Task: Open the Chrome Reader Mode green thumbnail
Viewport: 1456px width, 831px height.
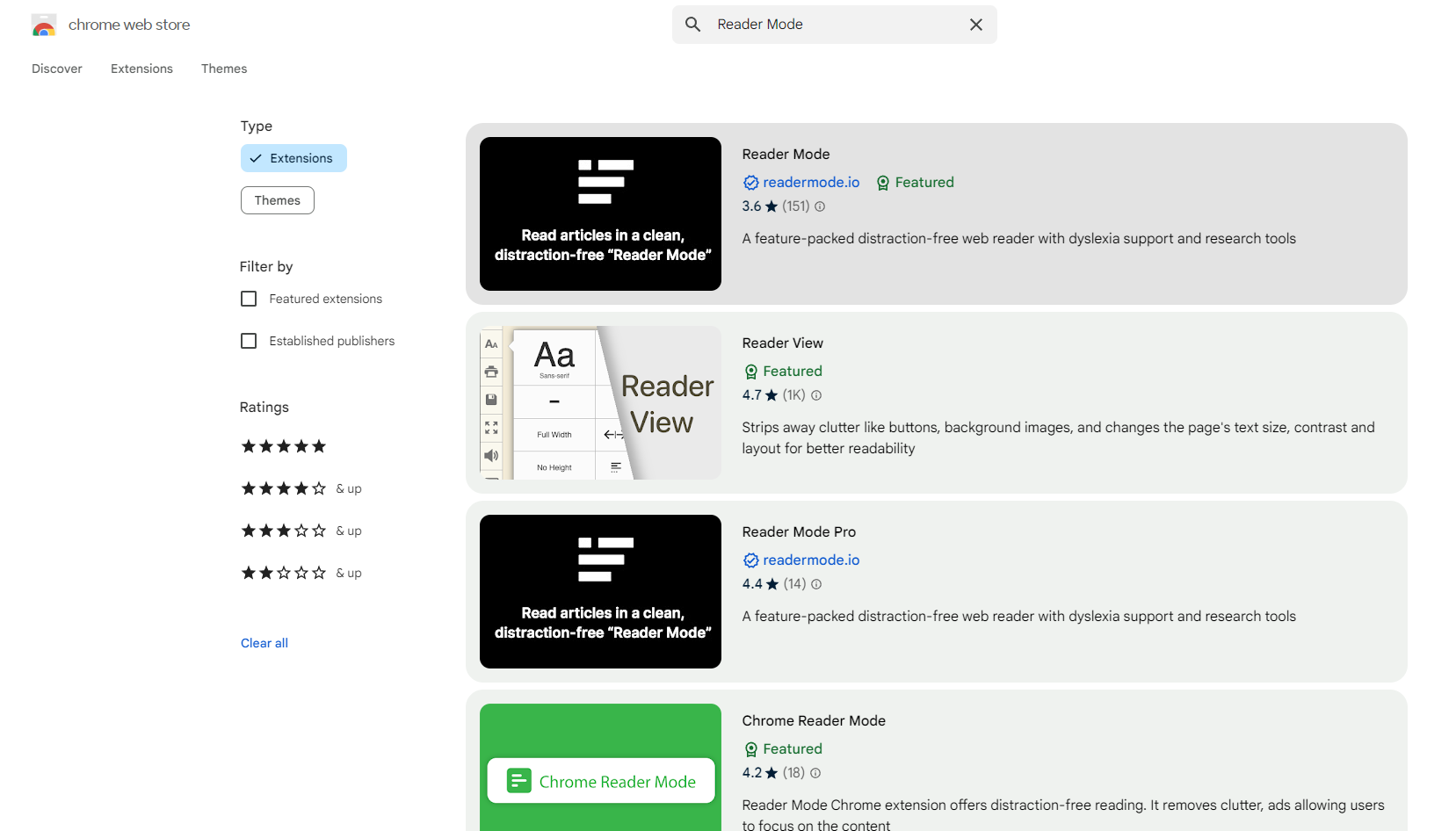Action: point(600,767)
